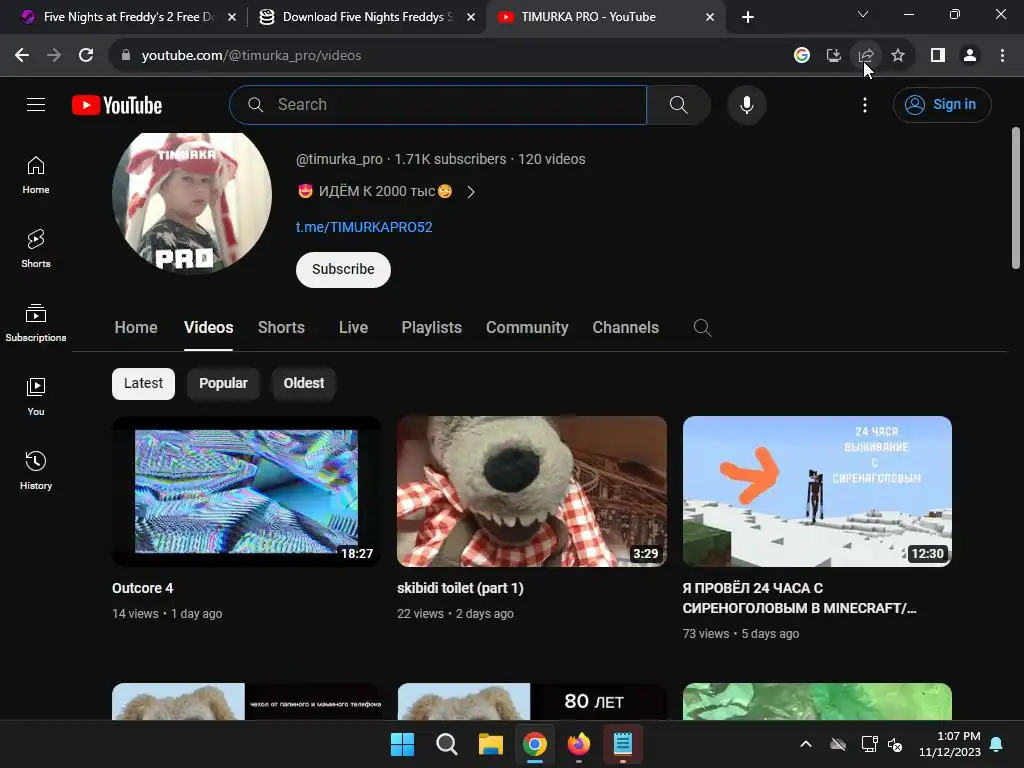1024x768 pixels.
Task: Open the YouTube hamburger guide menu
Action: point(36,104)
